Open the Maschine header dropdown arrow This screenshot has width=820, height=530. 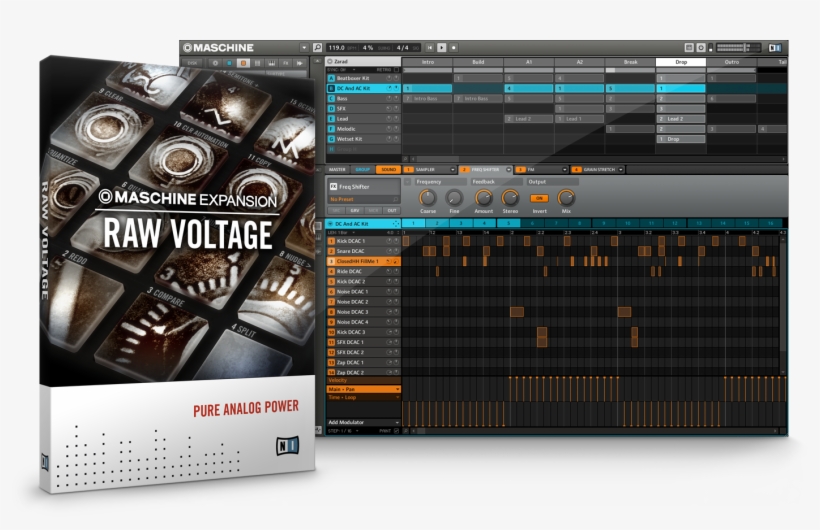(x=304, y=48)
